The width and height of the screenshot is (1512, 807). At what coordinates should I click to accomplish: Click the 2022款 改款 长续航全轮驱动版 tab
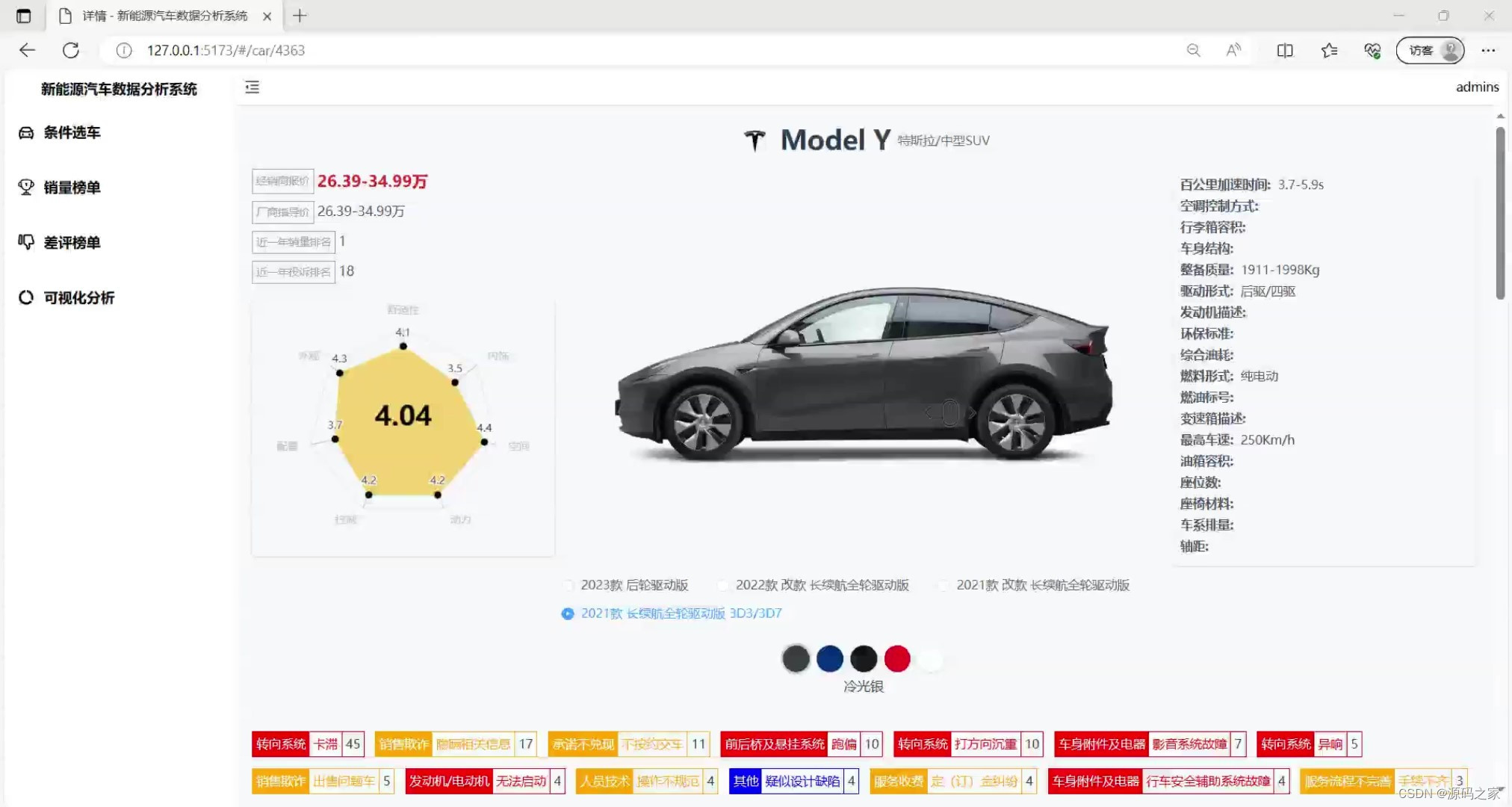[822, 585]
